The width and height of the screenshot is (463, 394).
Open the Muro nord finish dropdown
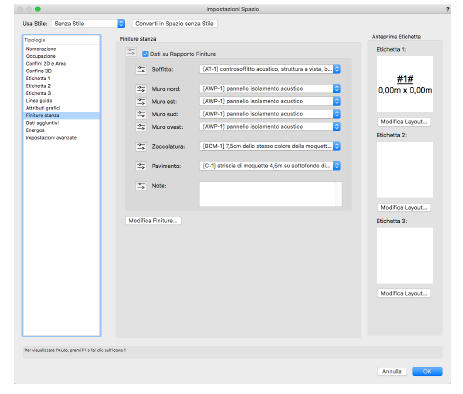click(270, 89)
